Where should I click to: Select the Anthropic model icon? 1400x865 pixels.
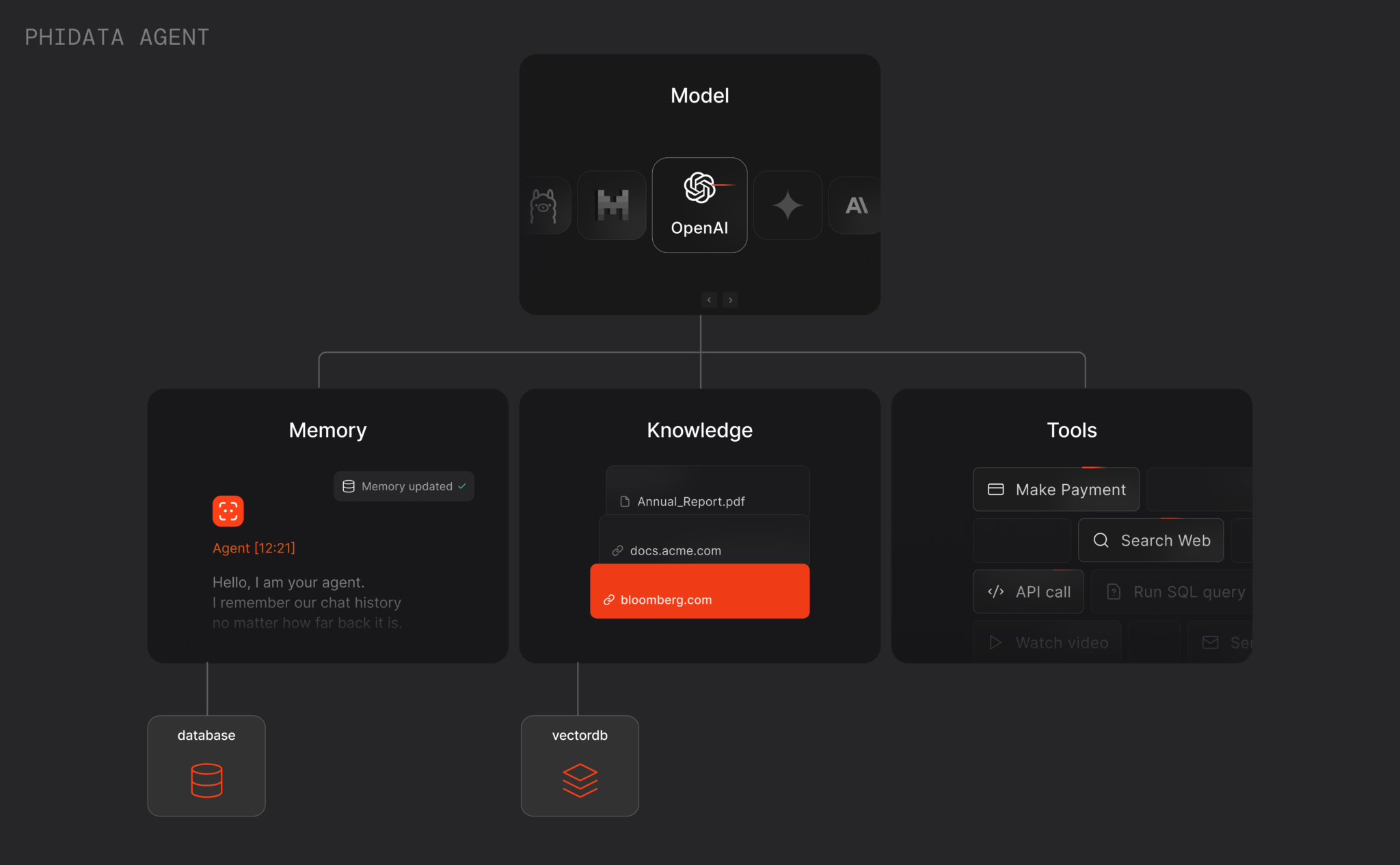pos(857,204)
